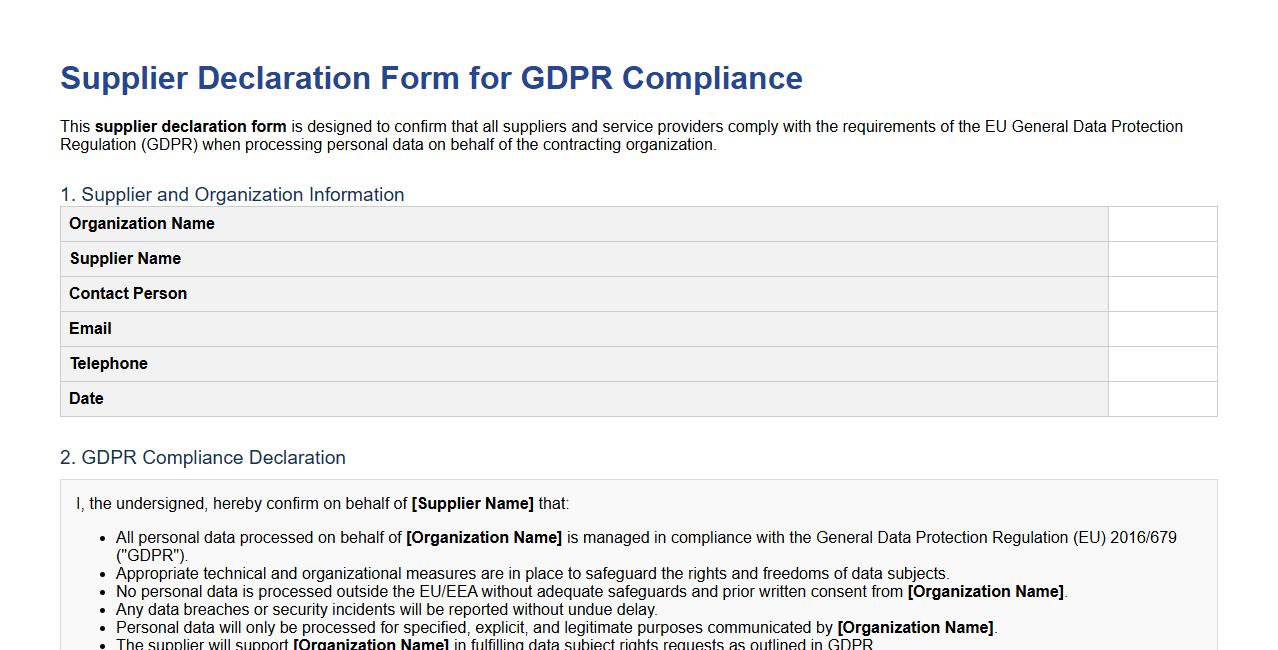Click the Supplier Name row label

(x=125, y=258)
